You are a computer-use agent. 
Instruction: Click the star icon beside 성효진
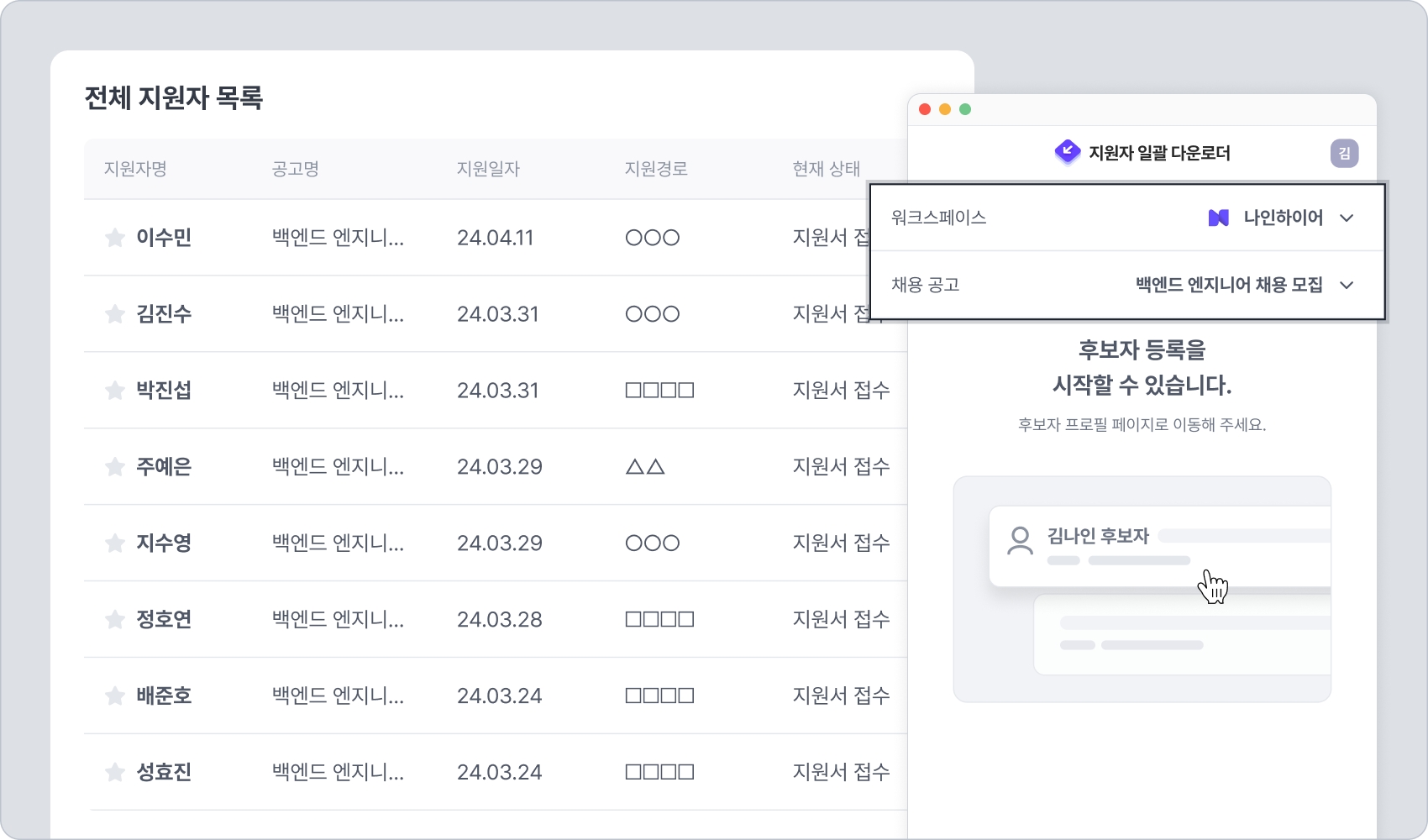(115, 772)
